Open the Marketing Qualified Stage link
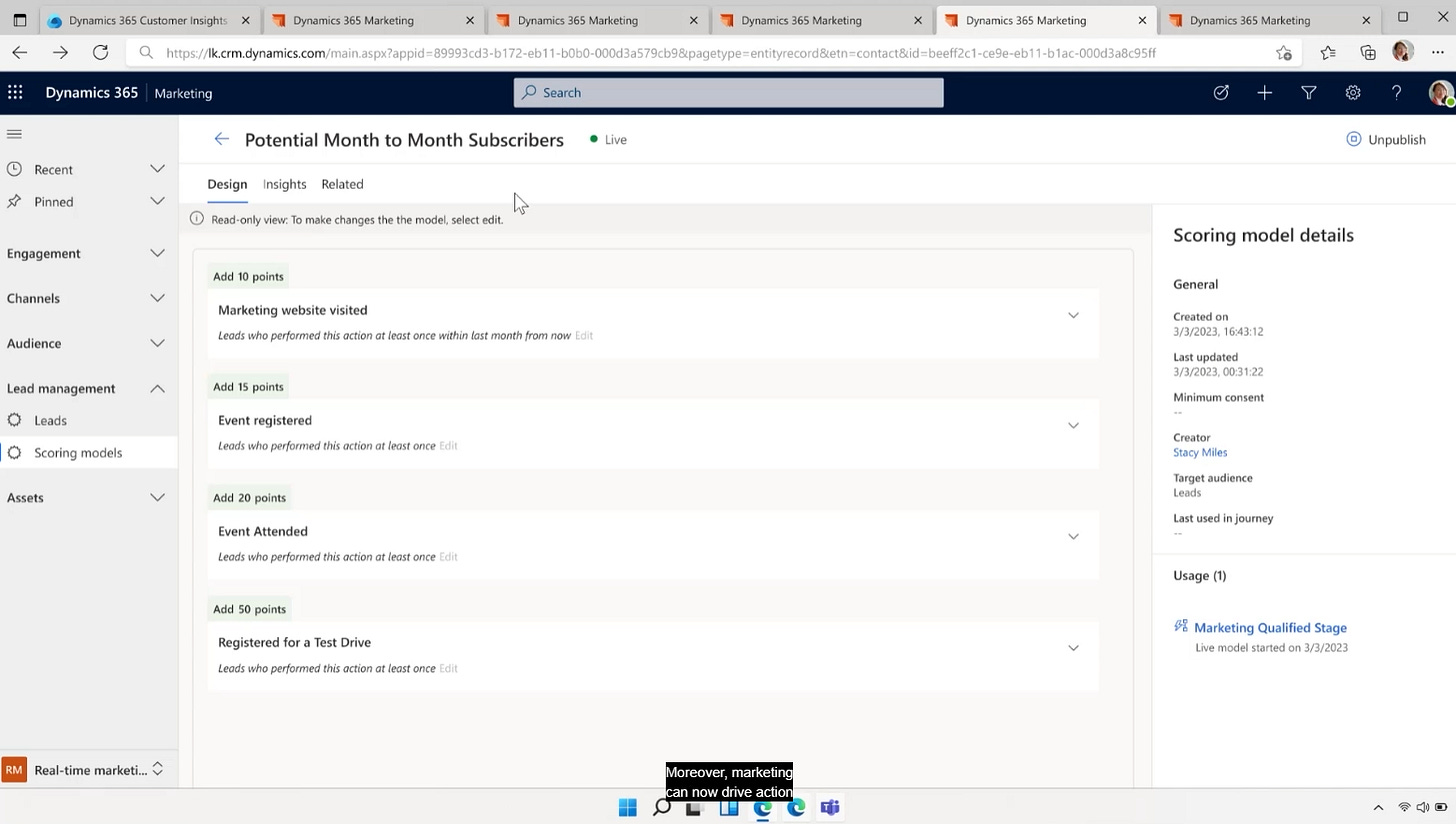Viewport: 1456px width, 824px height. point(1270,627)
